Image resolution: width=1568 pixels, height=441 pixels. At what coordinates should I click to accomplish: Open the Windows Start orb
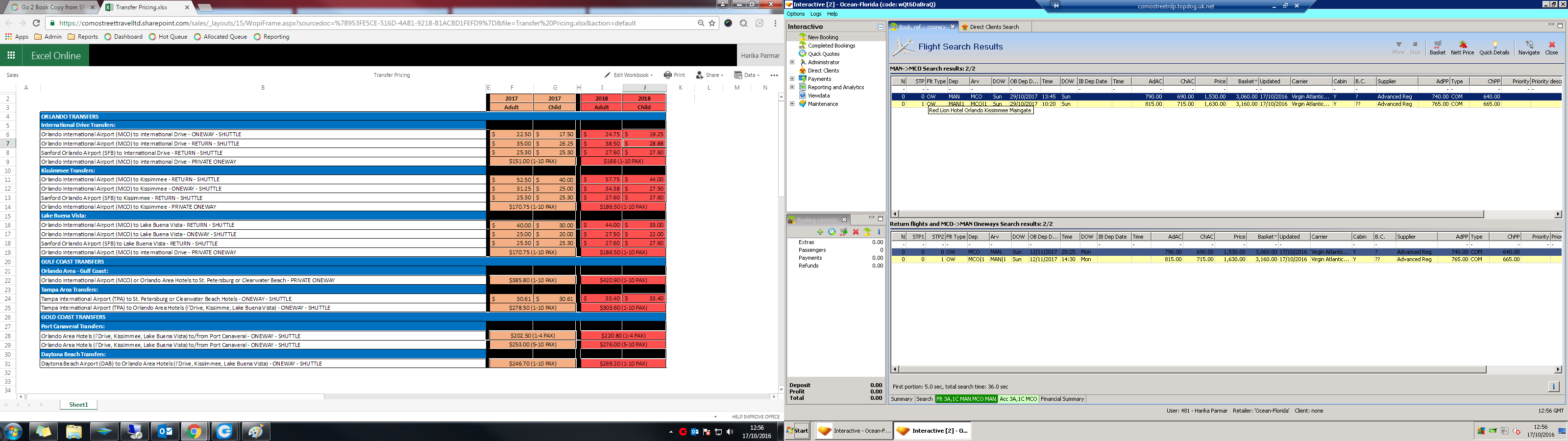coord(13,431)
